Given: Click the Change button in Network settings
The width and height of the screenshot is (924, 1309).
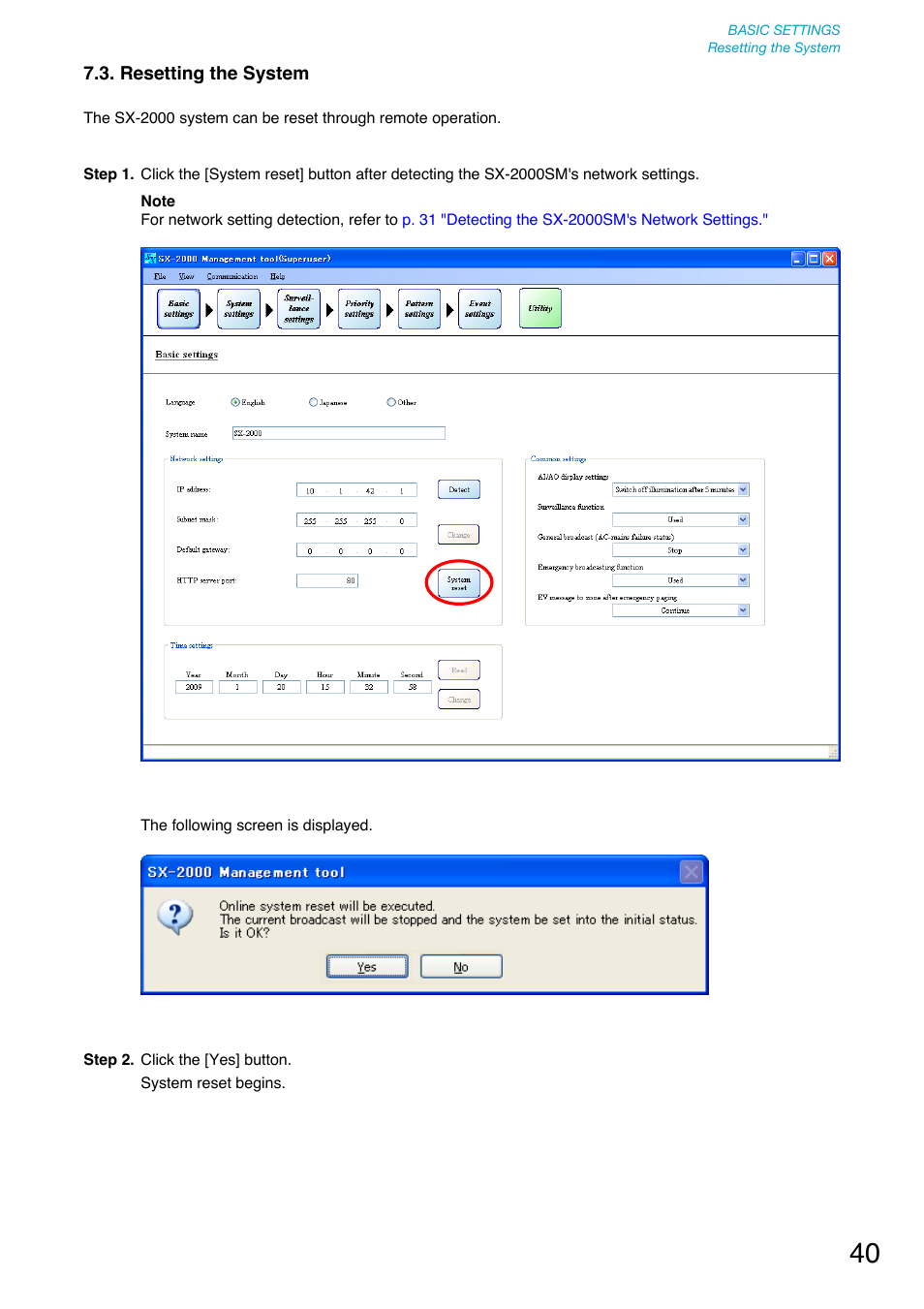Looking at the screenshot, I should click(x=459, y=535).
